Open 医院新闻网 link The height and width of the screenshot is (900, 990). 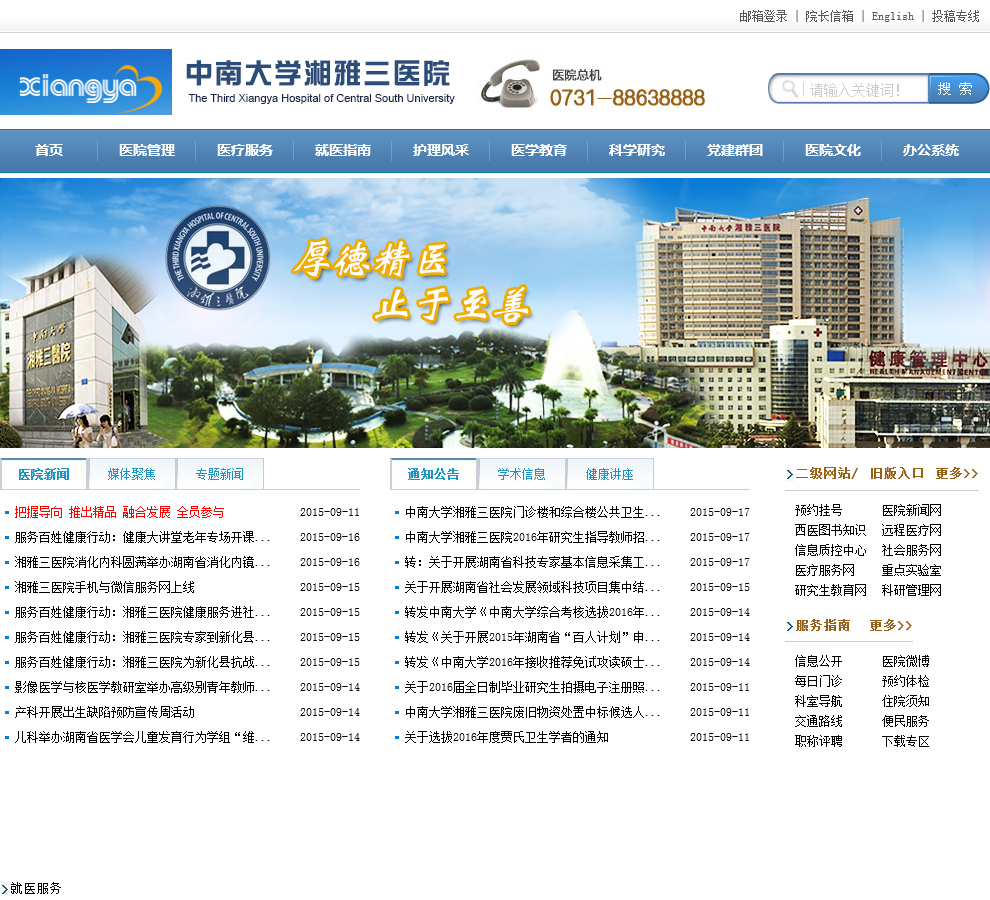(912, 510)
